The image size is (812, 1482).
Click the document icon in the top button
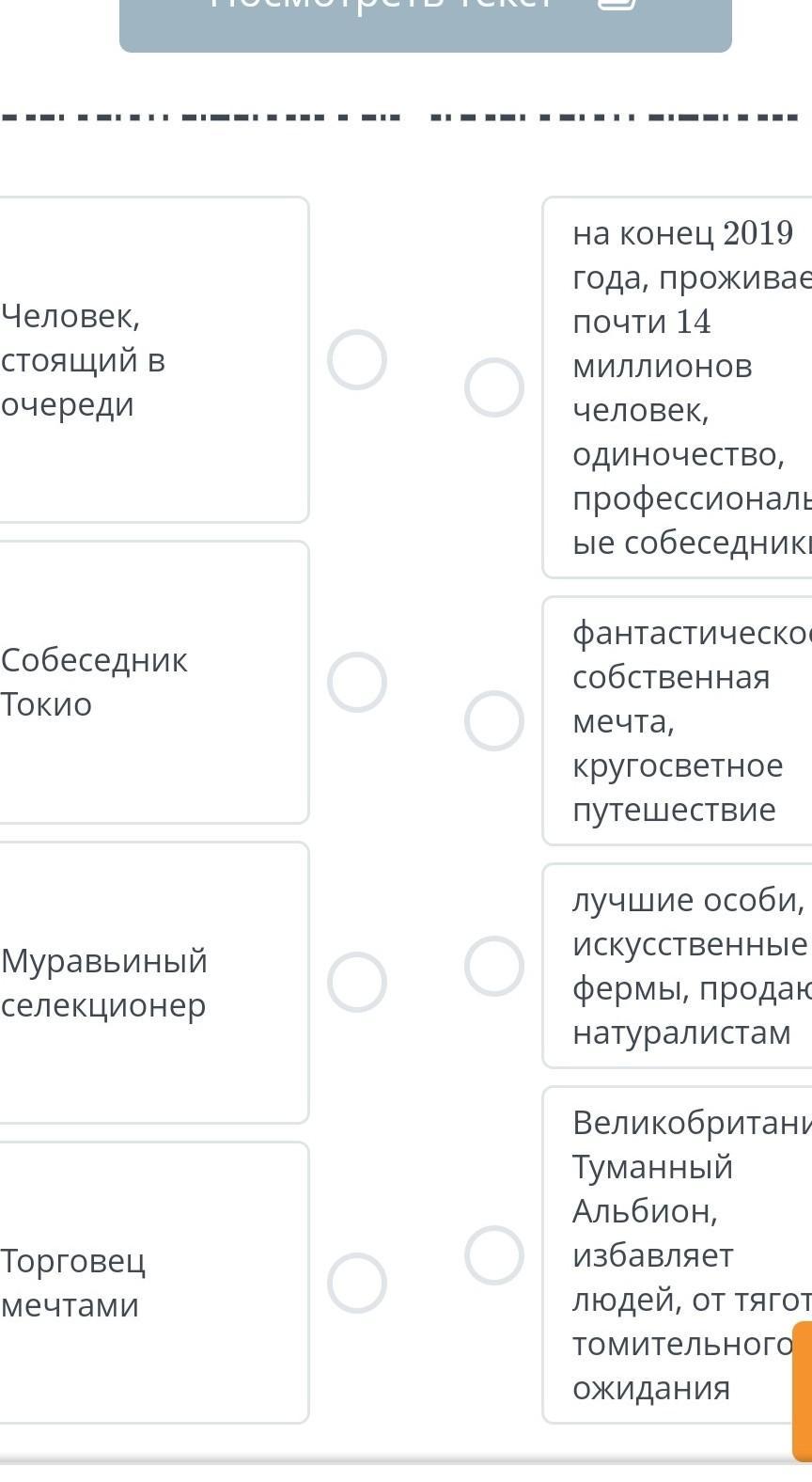[617, 6]
